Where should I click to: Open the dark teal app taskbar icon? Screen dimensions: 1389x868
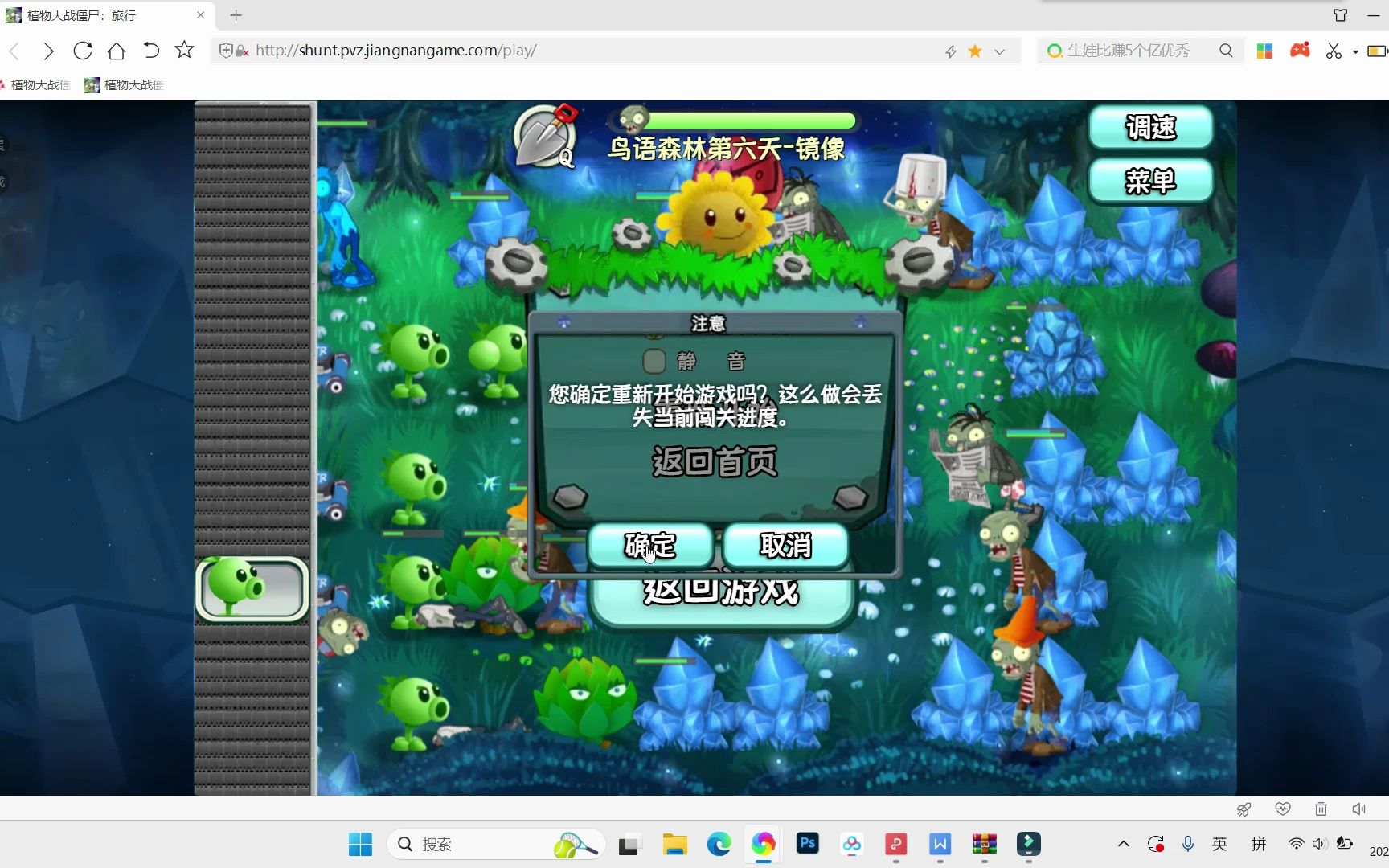click(1029, 844)
